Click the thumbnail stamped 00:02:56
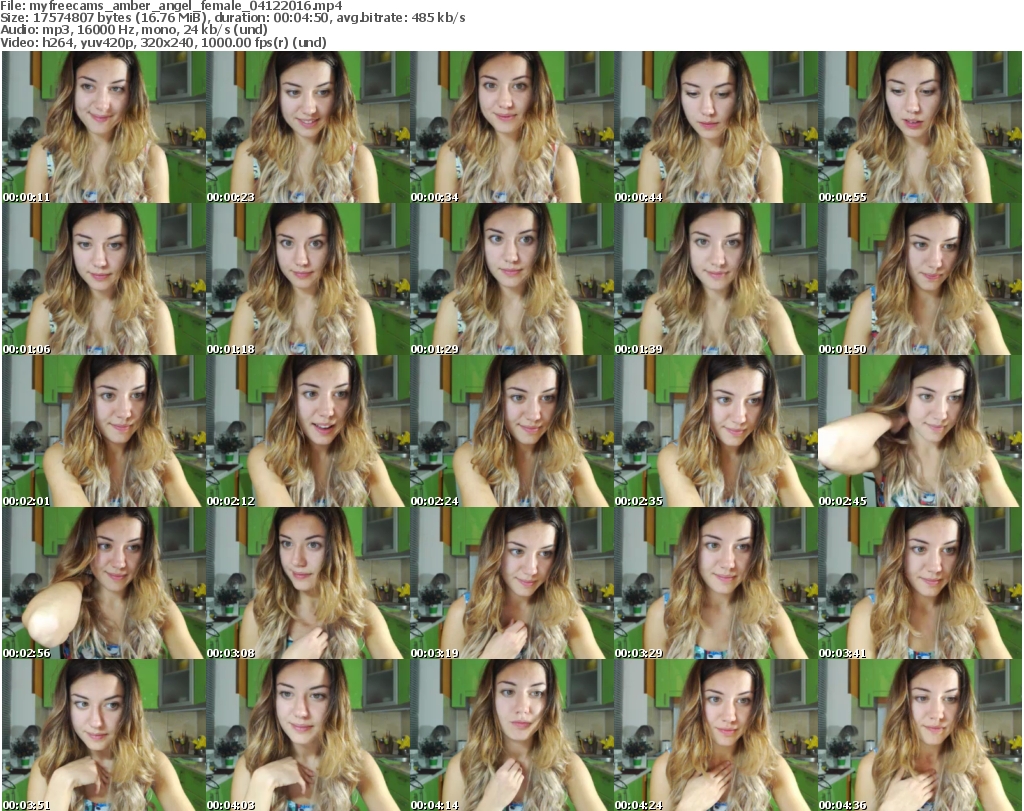The image size is (1024, 811). tap(103, 583)
